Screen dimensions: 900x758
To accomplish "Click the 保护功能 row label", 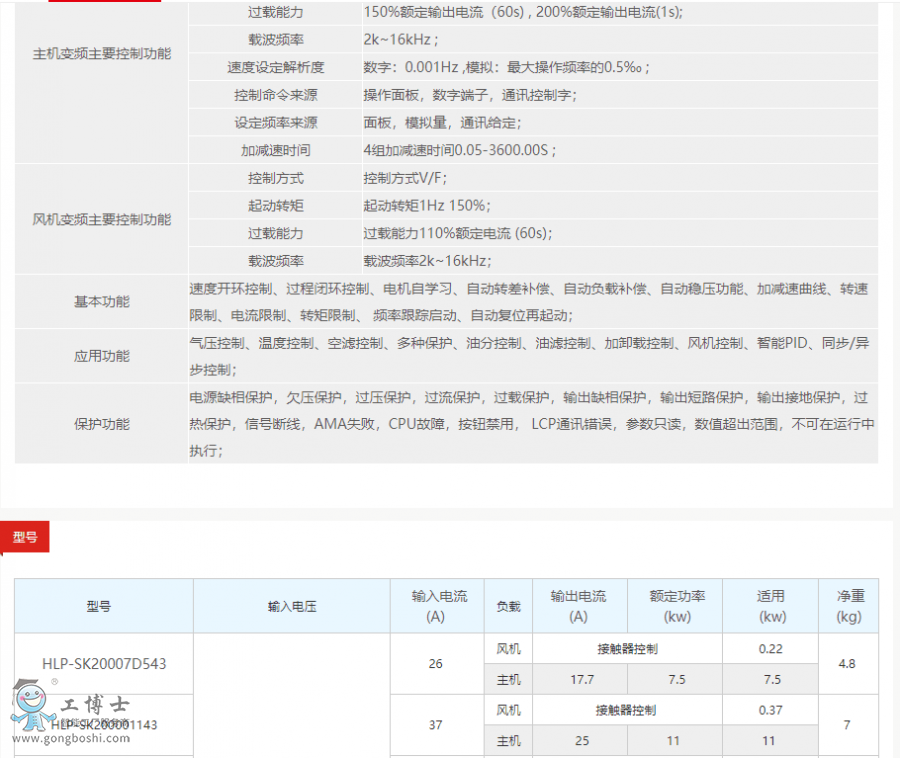I will (102, 424).
